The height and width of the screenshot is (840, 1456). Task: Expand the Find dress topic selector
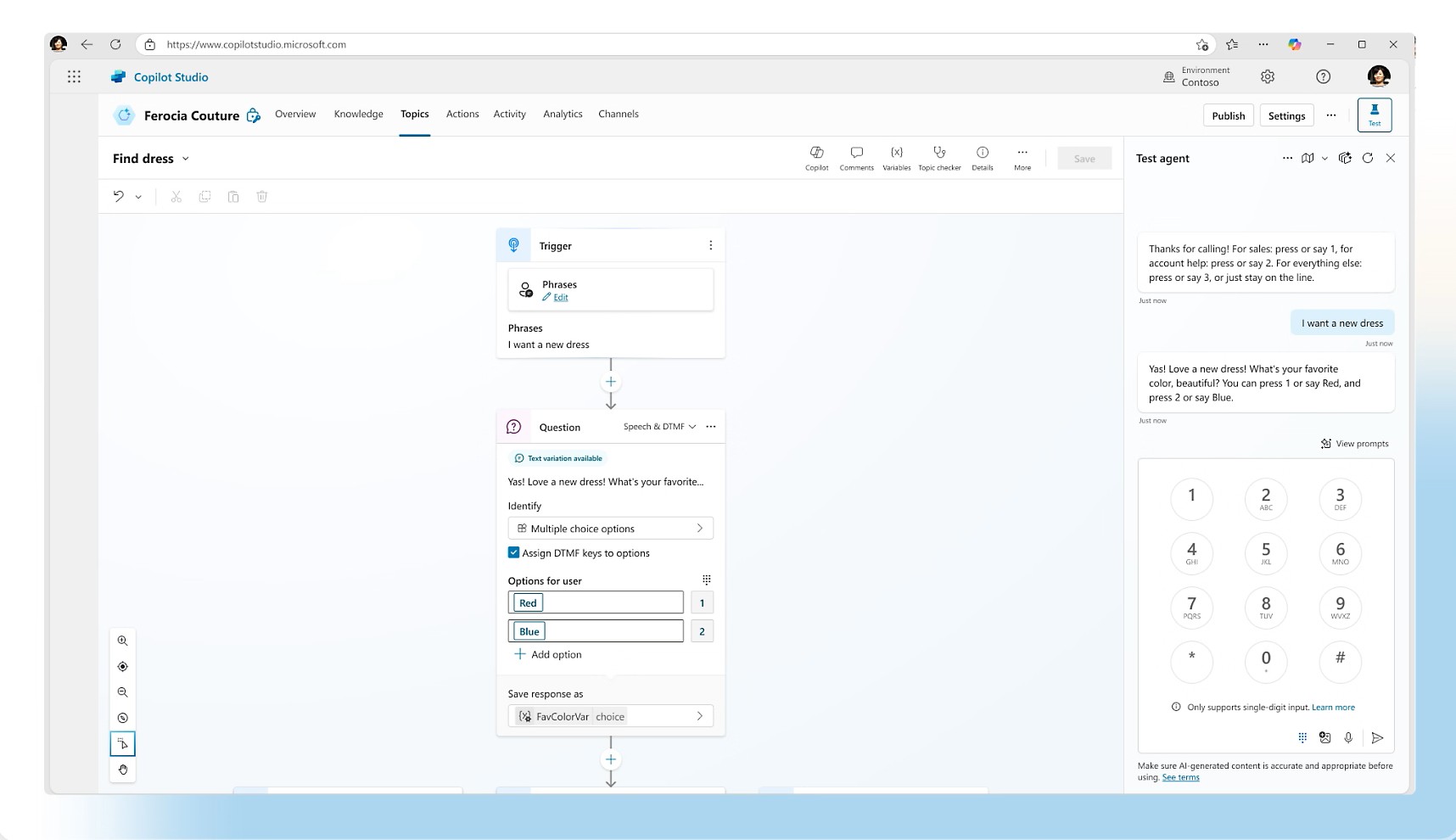[184, 158]
